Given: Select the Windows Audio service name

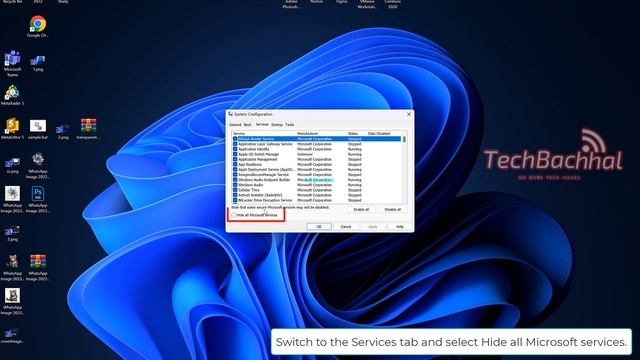Looking at the screenshot, I should click(x=250, y=185).
